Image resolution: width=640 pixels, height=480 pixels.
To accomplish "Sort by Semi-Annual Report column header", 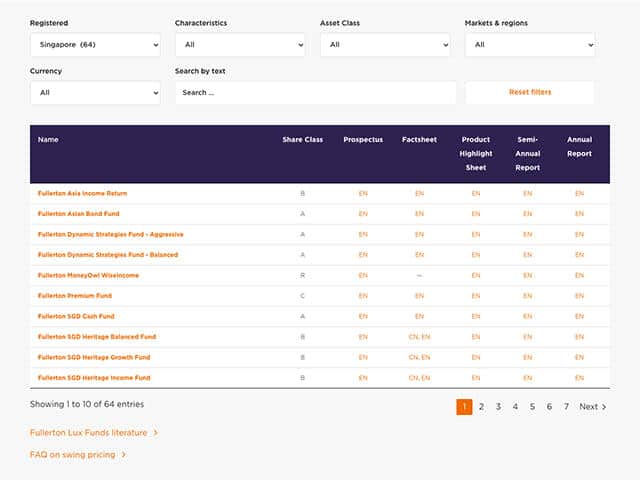I will [x=527, y=153].
